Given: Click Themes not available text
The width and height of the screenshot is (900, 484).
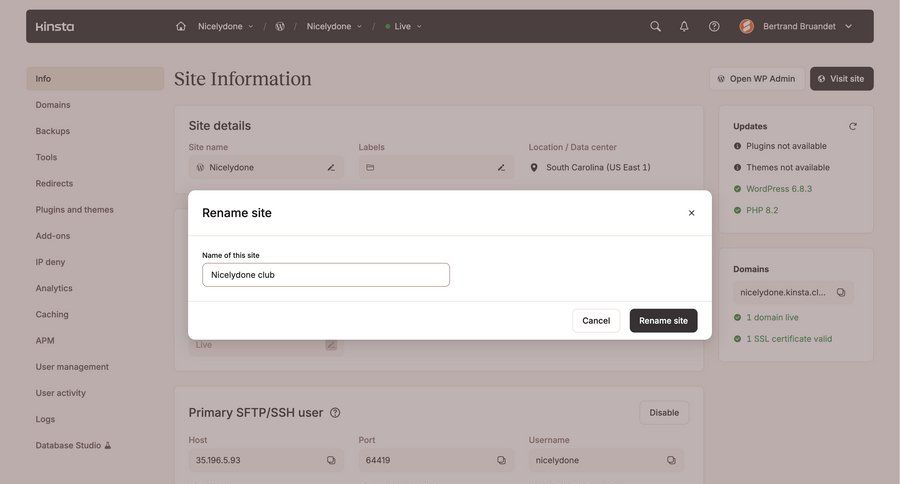Looking at the screenshot, I should [788, 168].
